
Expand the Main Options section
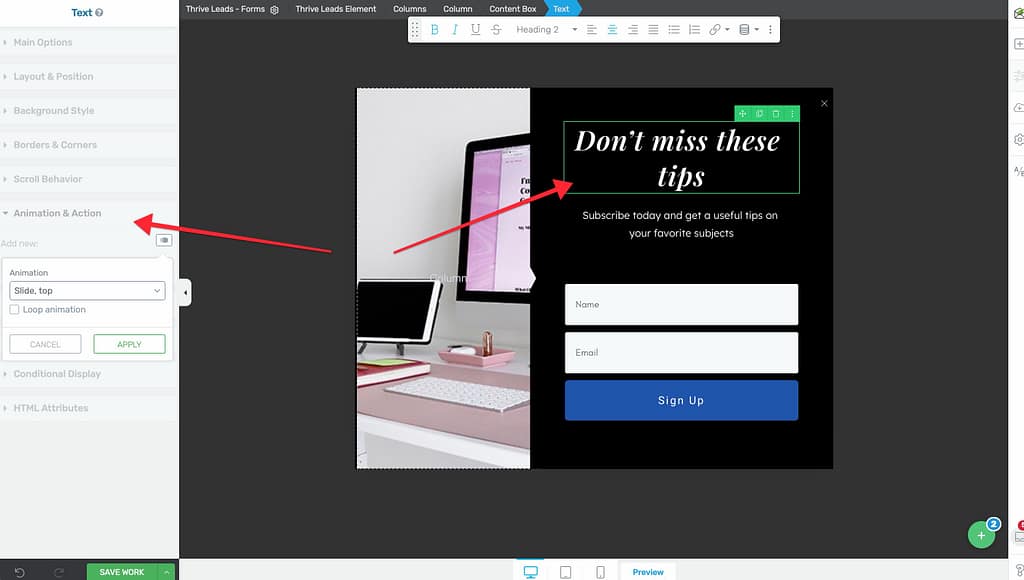43,42
